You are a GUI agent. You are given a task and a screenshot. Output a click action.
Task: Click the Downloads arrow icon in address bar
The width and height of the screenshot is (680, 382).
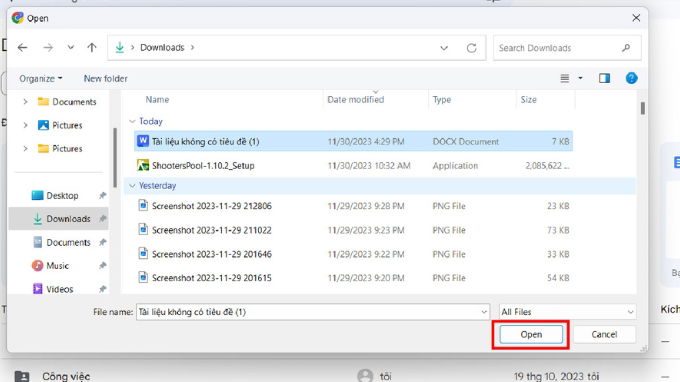coord(120,48)
